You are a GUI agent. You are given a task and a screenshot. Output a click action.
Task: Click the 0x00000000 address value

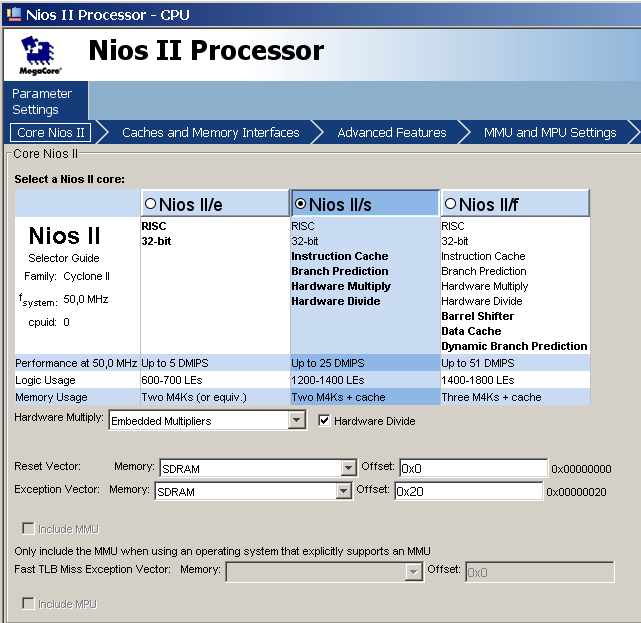pos(581,469)
